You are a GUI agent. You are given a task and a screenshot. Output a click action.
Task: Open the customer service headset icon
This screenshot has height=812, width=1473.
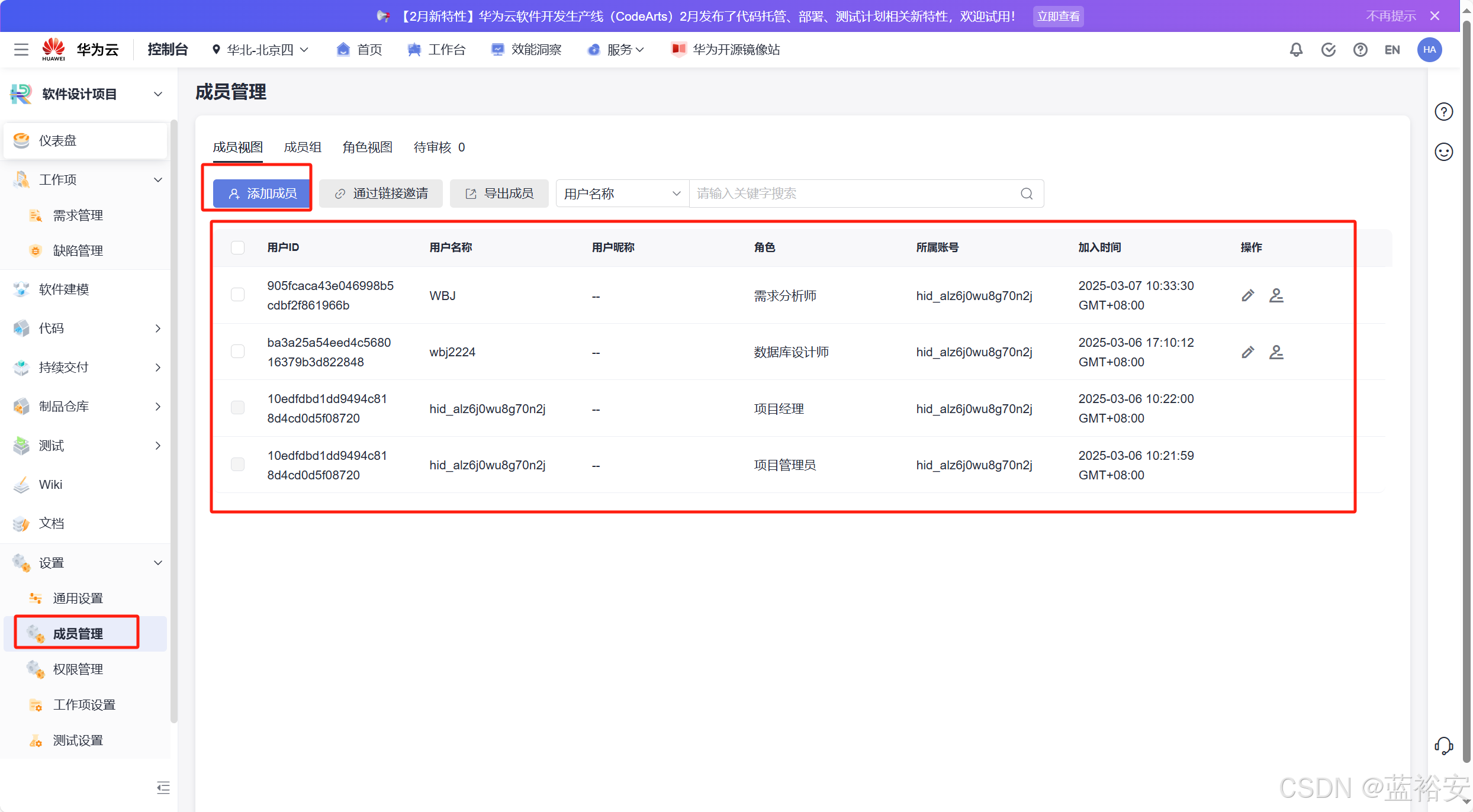[1443, 746]
